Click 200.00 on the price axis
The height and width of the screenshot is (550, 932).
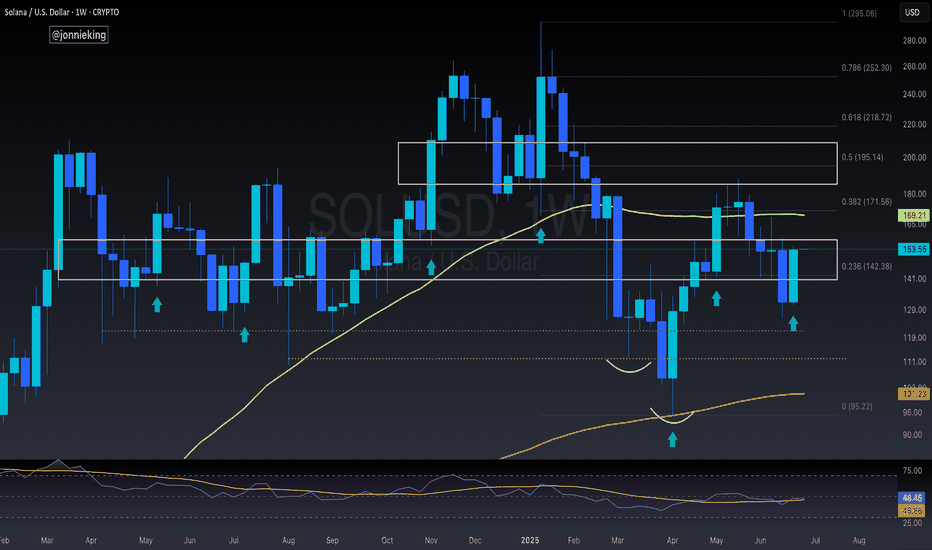[x=914, y=158]
